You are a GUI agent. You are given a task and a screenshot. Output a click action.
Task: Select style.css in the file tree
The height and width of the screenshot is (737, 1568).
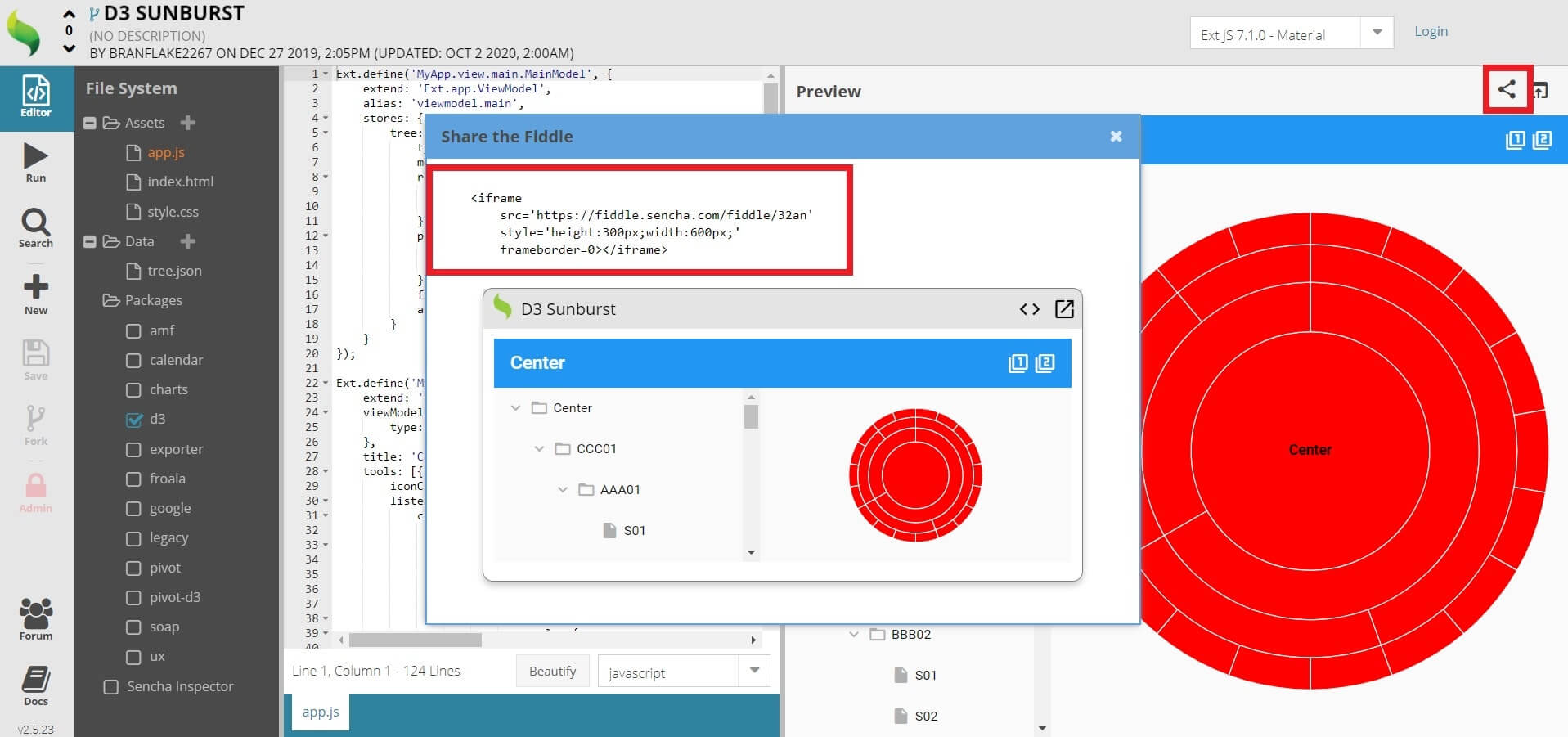click(x=173, y=212)
